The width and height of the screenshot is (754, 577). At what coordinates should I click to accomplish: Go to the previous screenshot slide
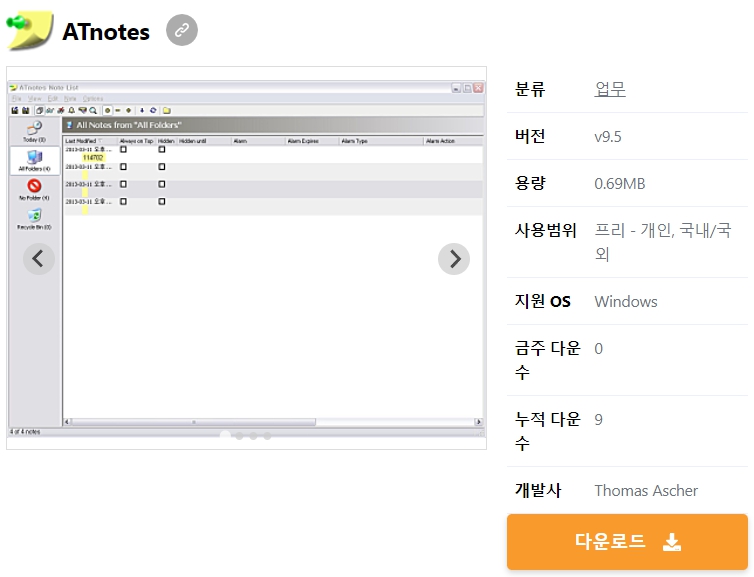click(38, 259)
